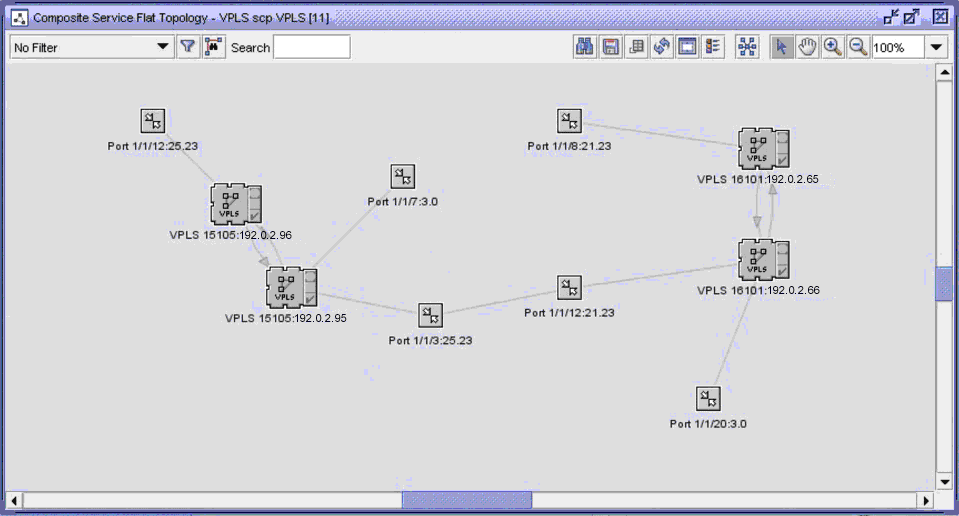Click the binoculars find icon in toolbar

(585, 47)
